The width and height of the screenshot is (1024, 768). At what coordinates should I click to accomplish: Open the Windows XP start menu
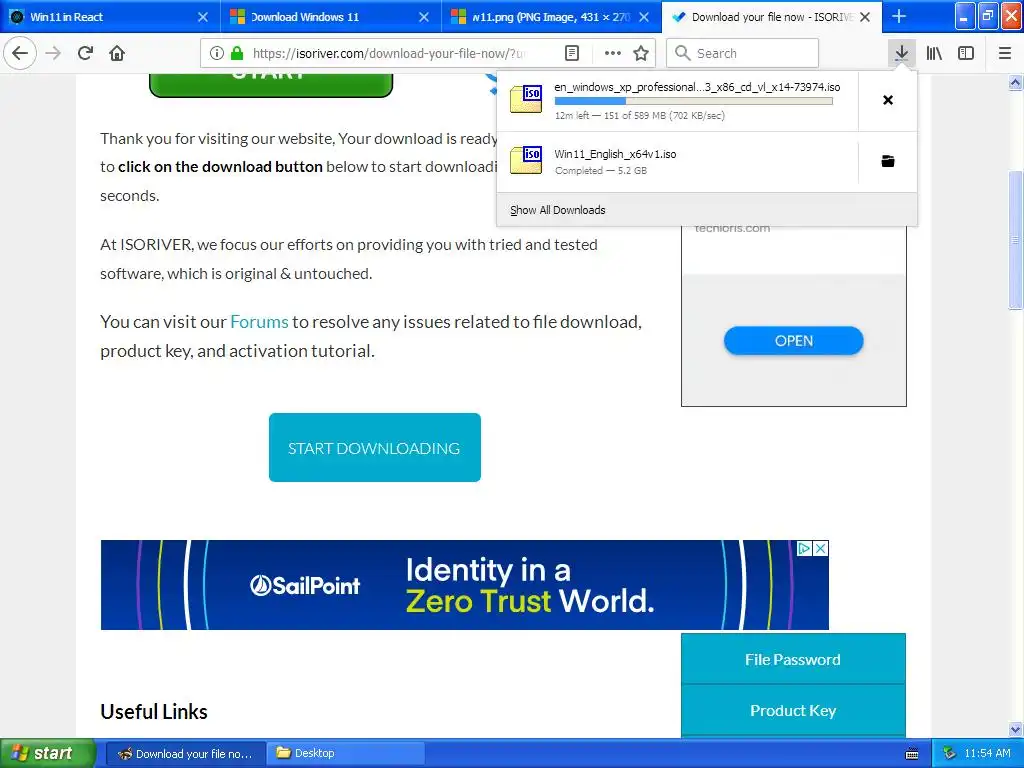click(x=48, y=753)
